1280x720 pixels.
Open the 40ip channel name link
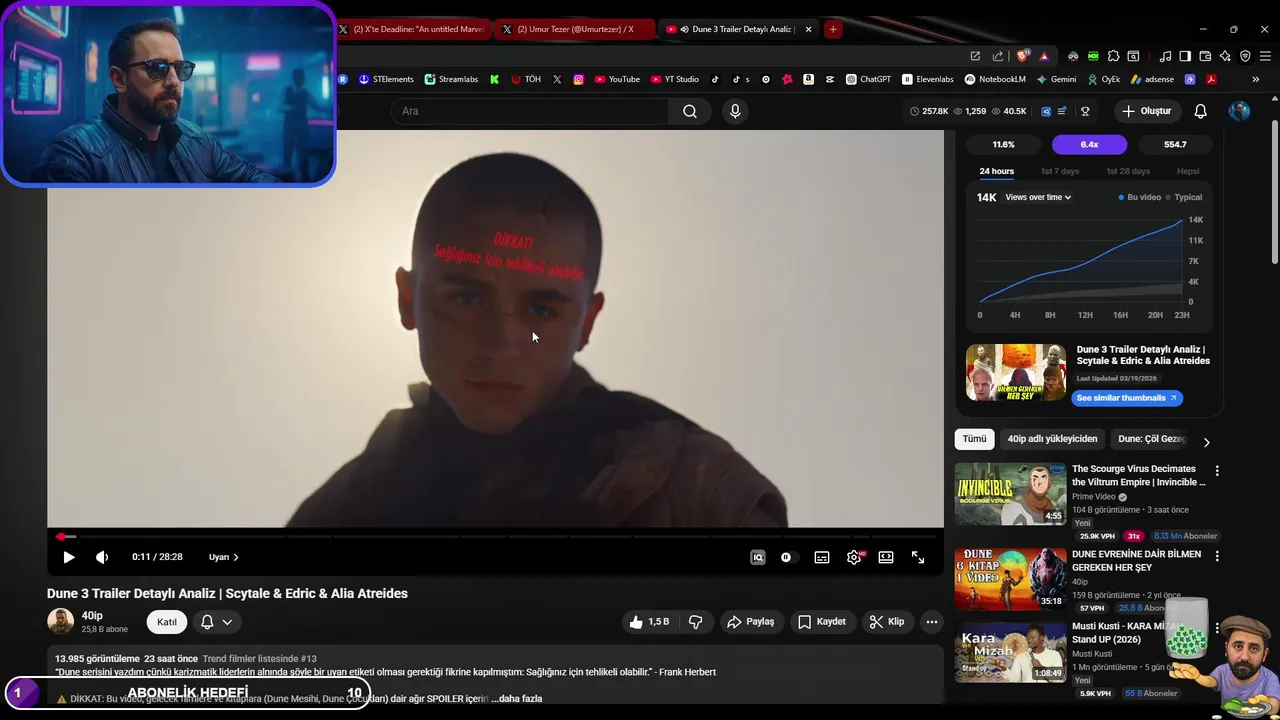pos(92,616)
